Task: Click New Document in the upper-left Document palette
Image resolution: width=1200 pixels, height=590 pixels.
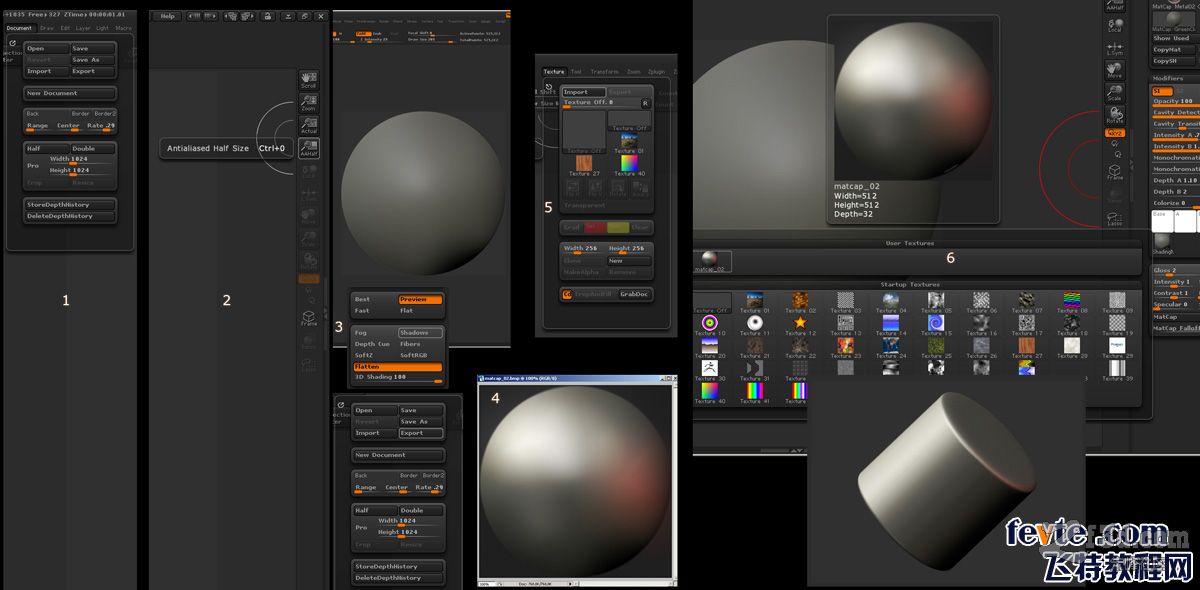Action: coord(70,93)
